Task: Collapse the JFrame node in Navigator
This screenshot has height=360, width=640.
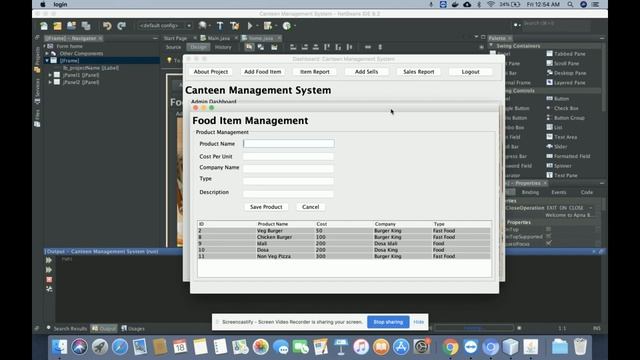Action: [x=47, y=60]
